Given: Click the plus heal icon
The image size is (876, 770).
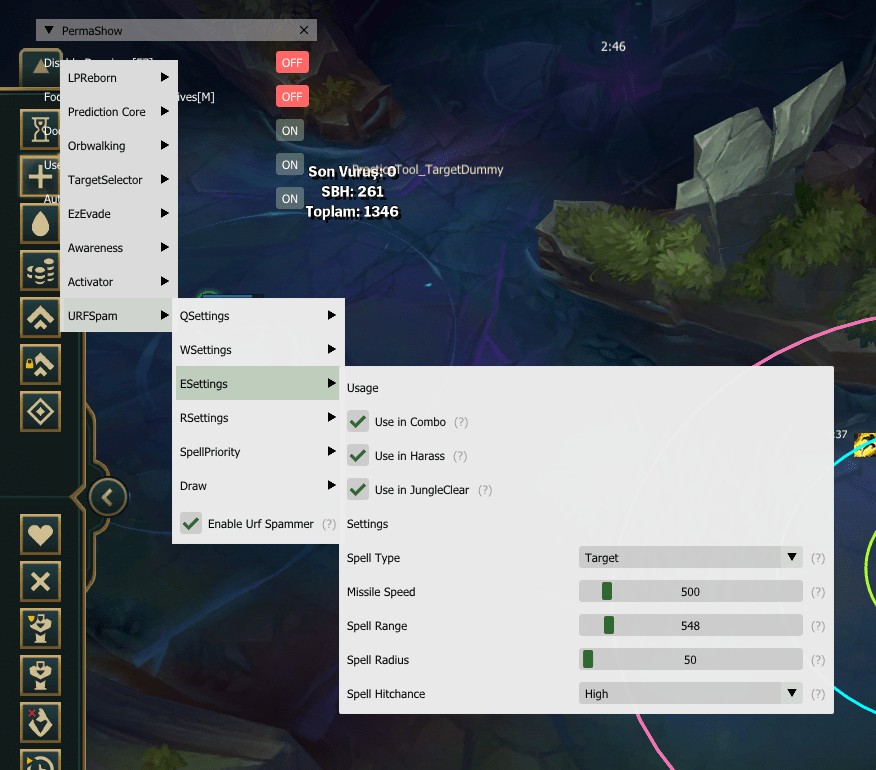Looking at the screenshot, I should pyautogui.click(x=40, y=177).
